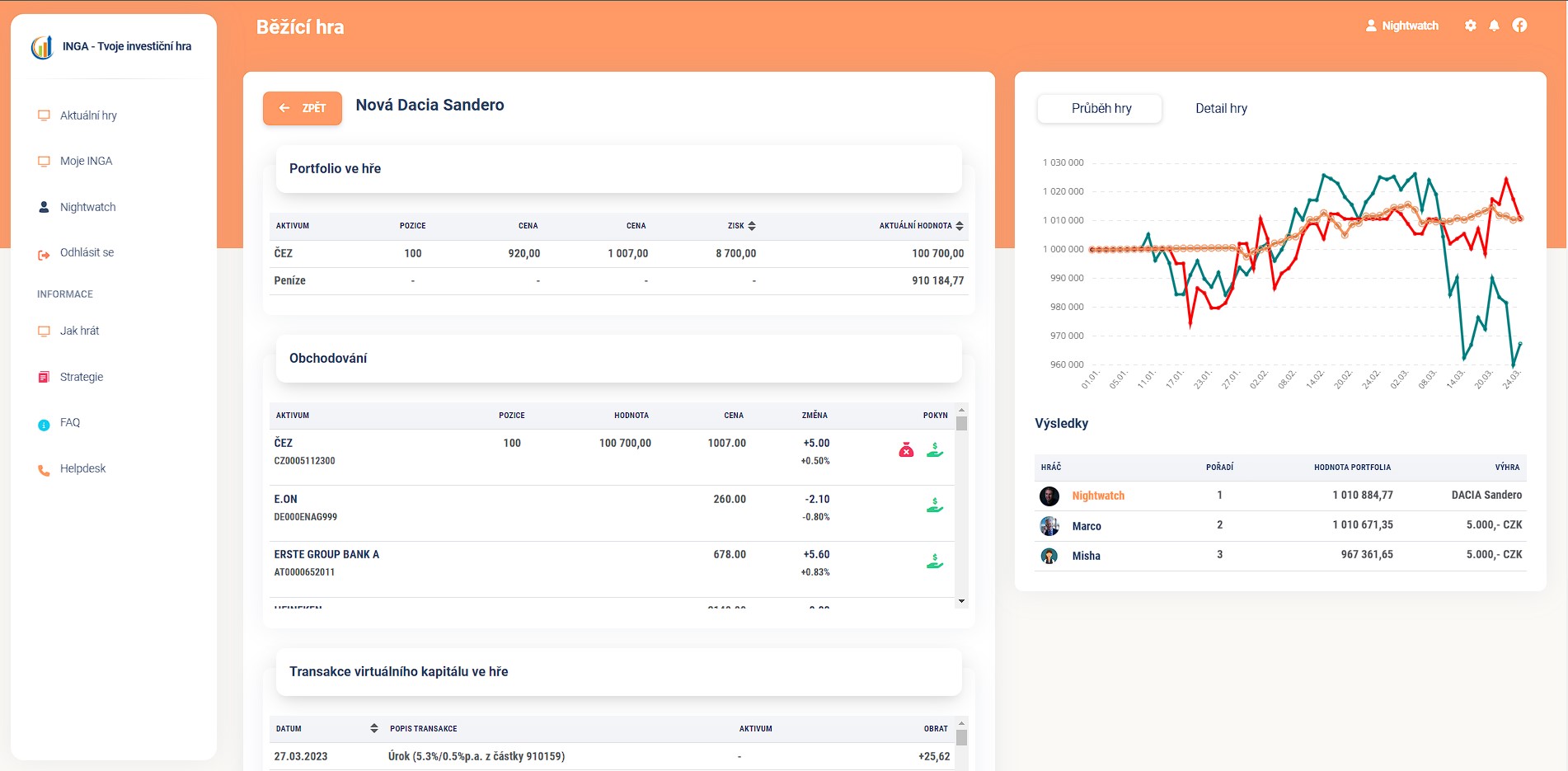Click Odhlásit se to log out
This screenshot has height=771, width=1568.
87,252
